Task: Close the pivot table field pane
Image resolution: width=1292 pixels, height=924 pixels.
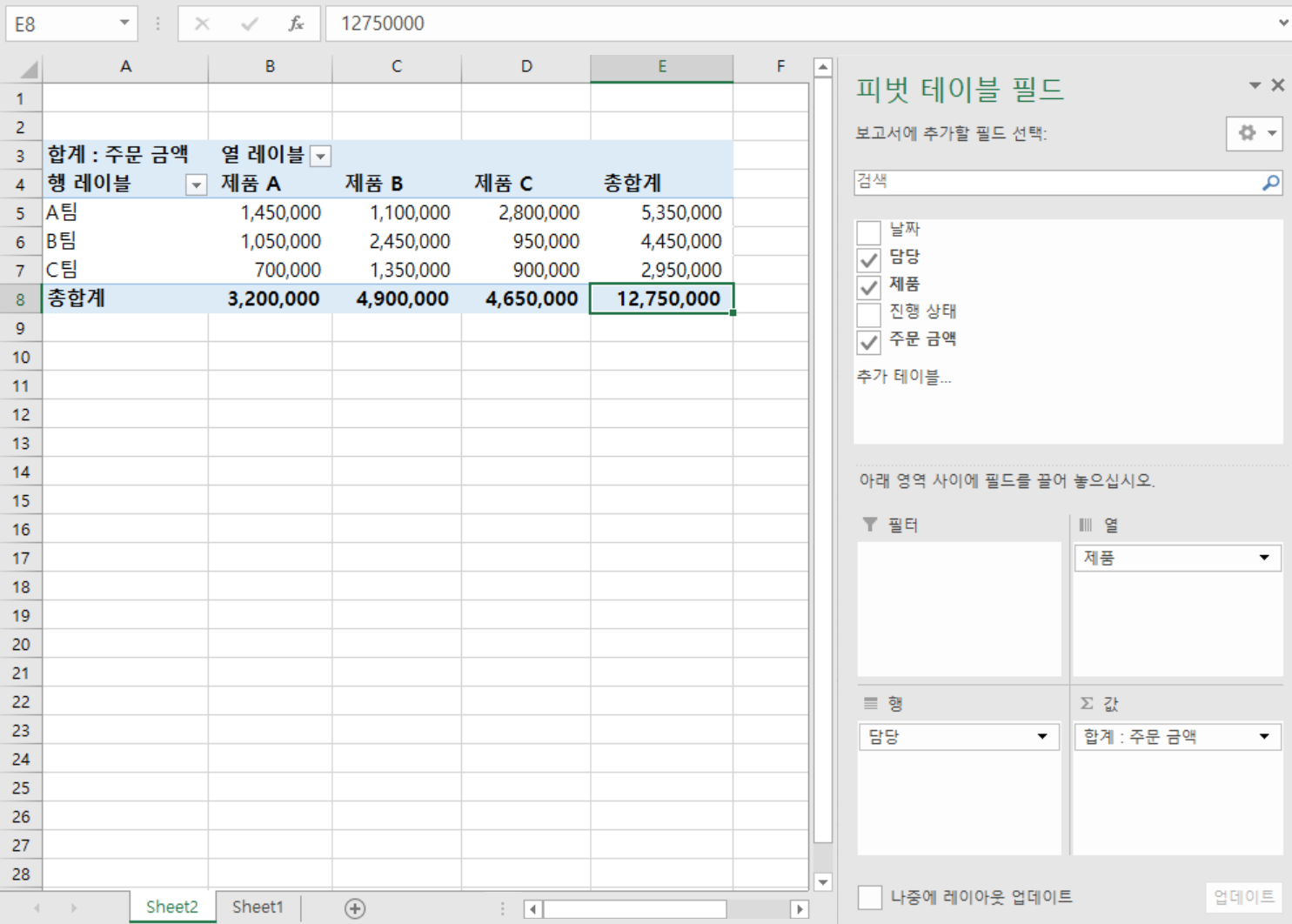Action: [1277, 84]
